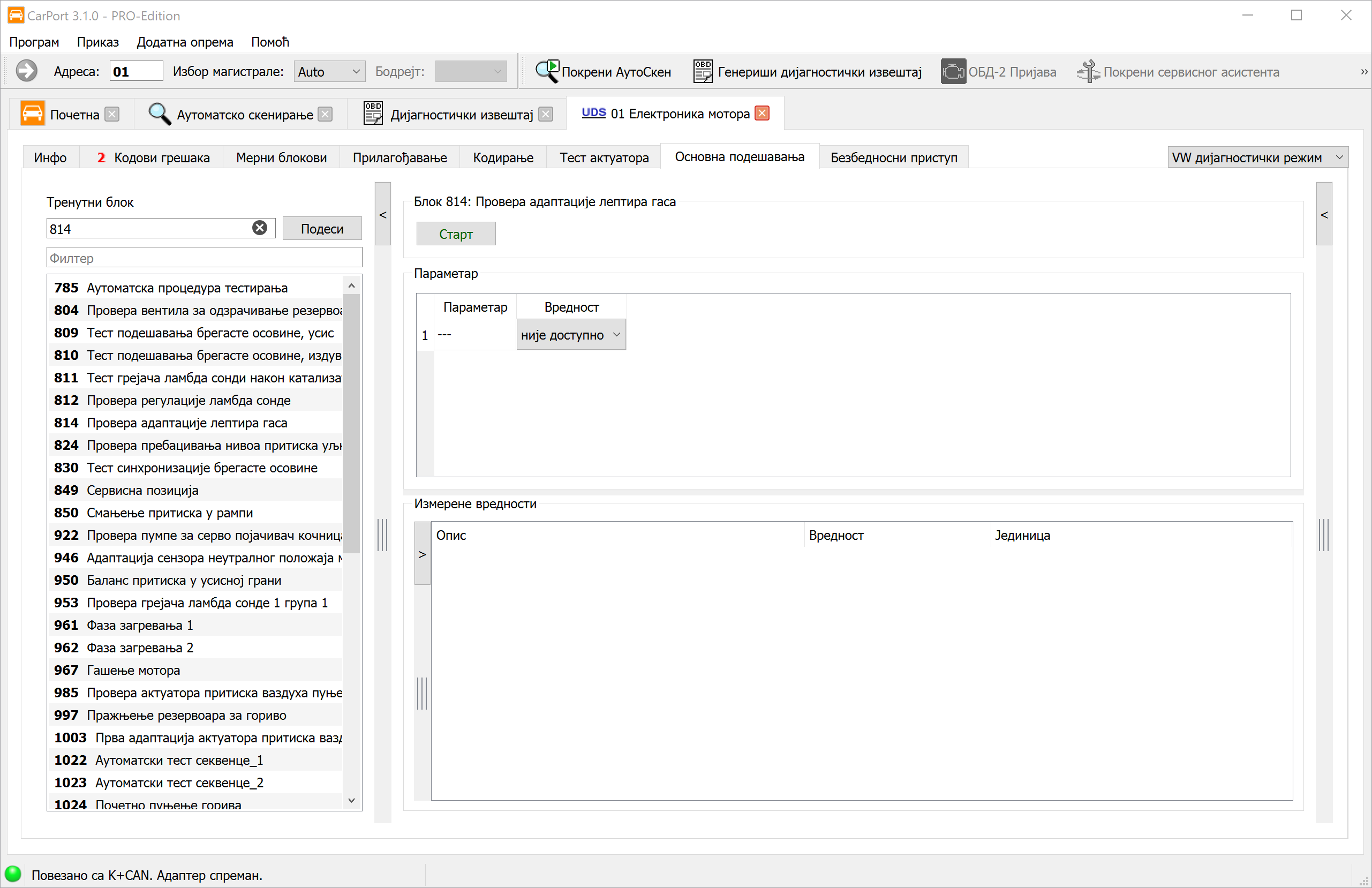
Task: Launch service assistant tools icon
Action: pos(1088,72)
